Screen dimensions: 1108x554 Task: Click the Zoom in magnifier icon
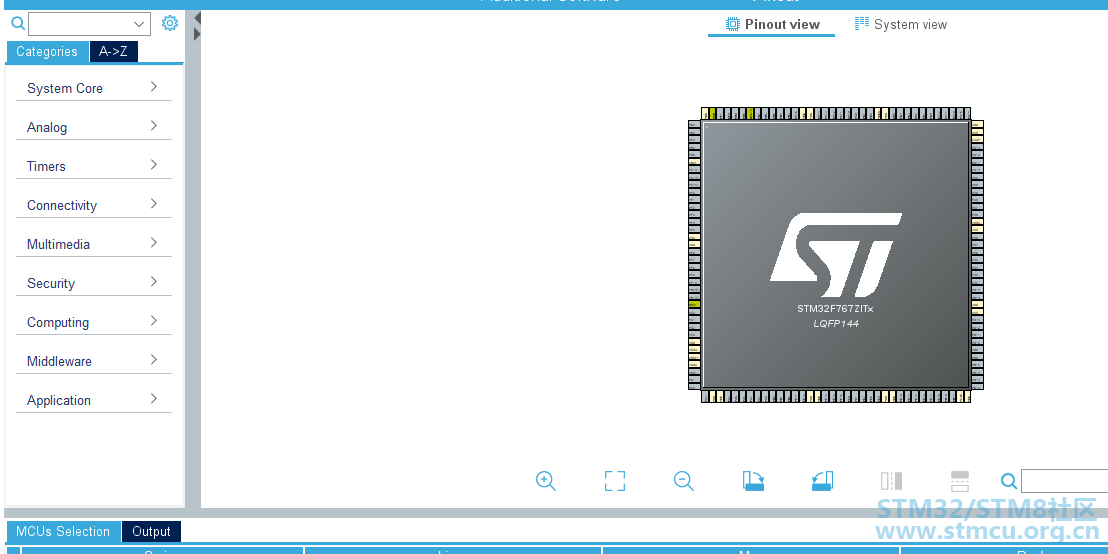[x=546, y=481]
